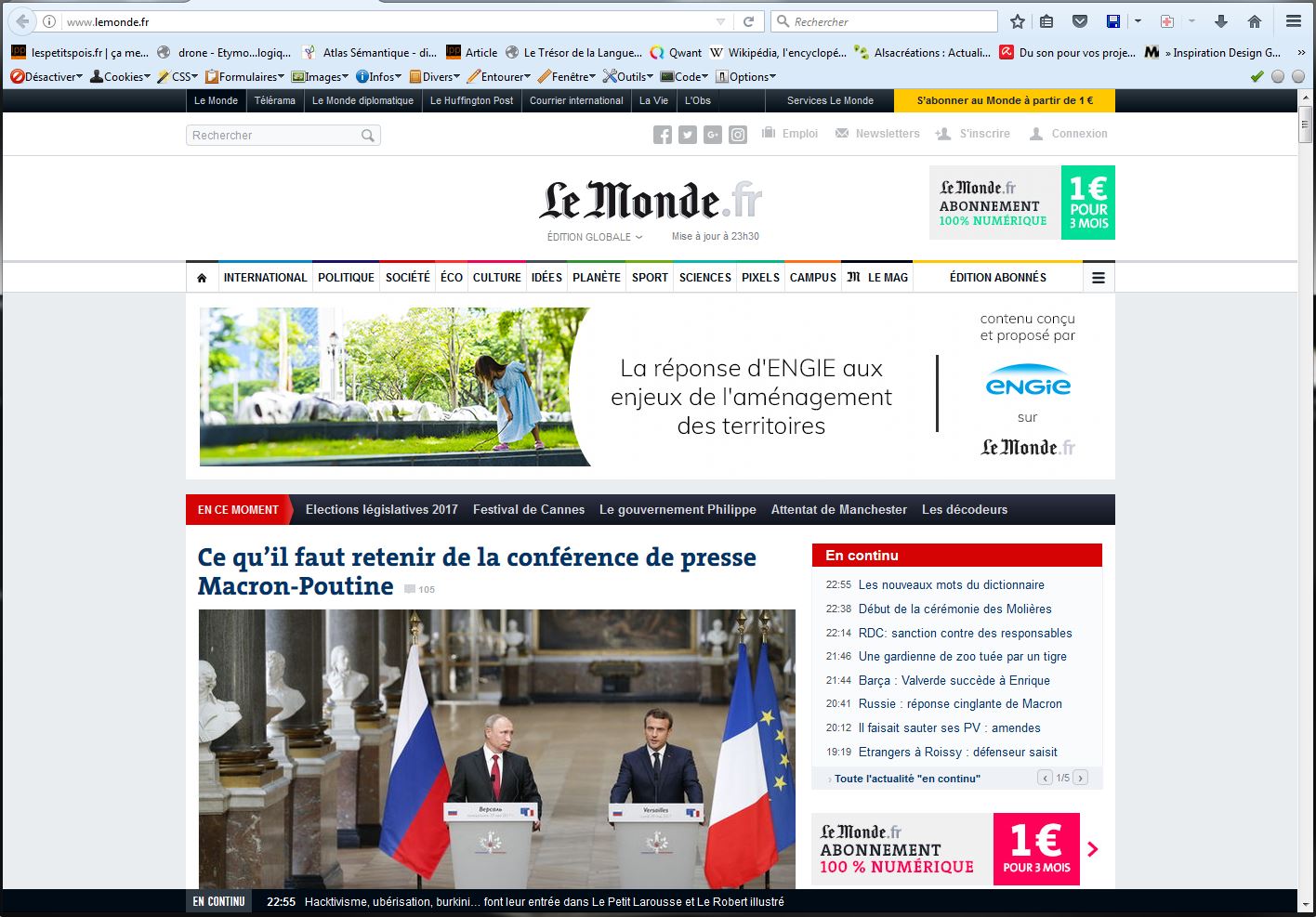This screenshot has width=1316, height=917.
Task: Open the Télérama link in top bar
Action: [x=275, y=100]
